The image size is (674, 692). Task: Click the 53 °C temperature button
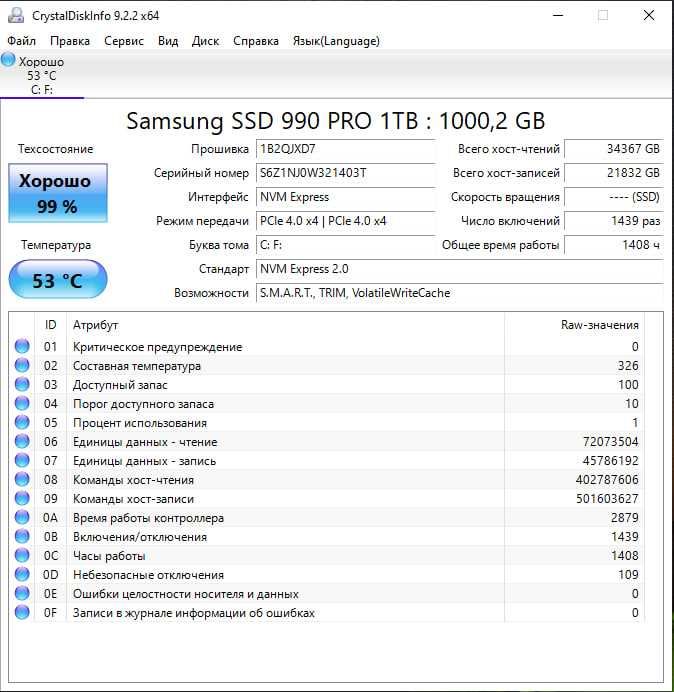58,280
